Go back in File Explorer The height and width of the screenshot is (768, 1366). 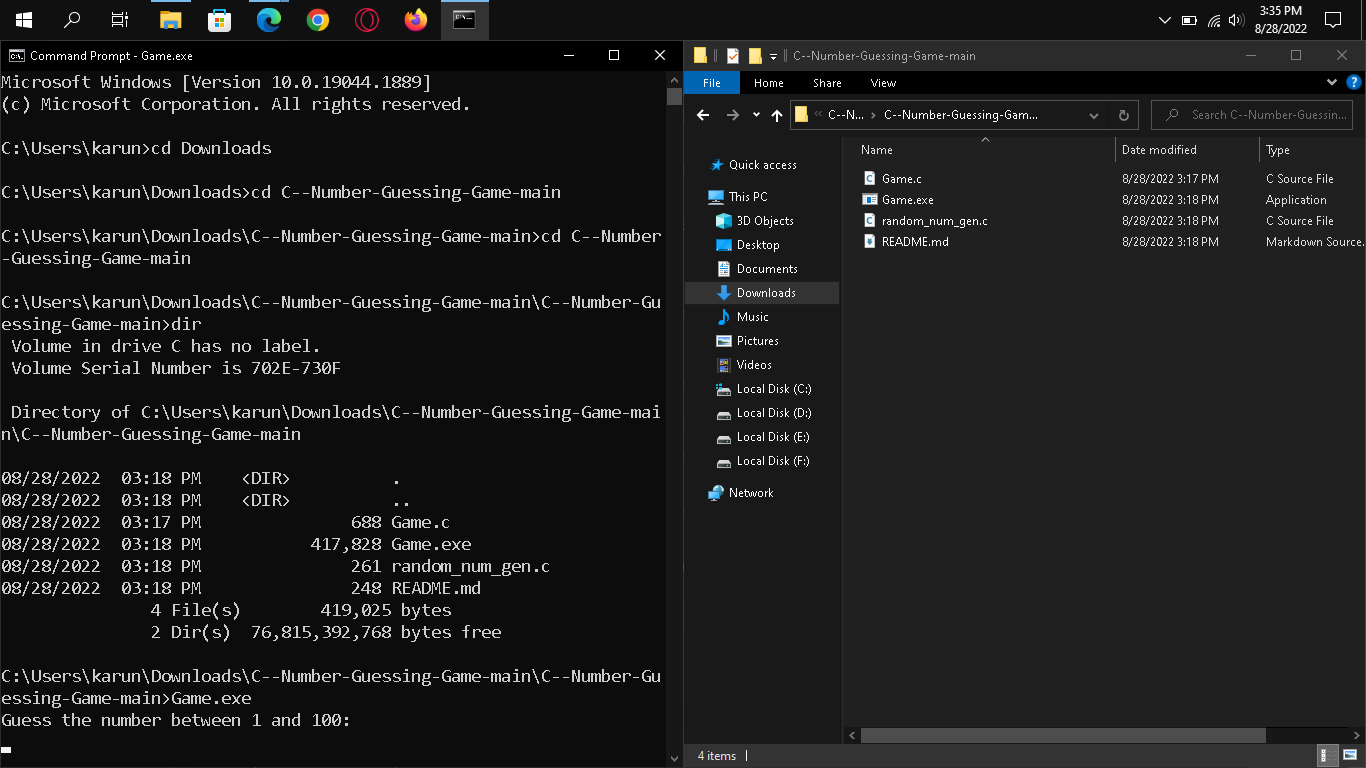703,115
